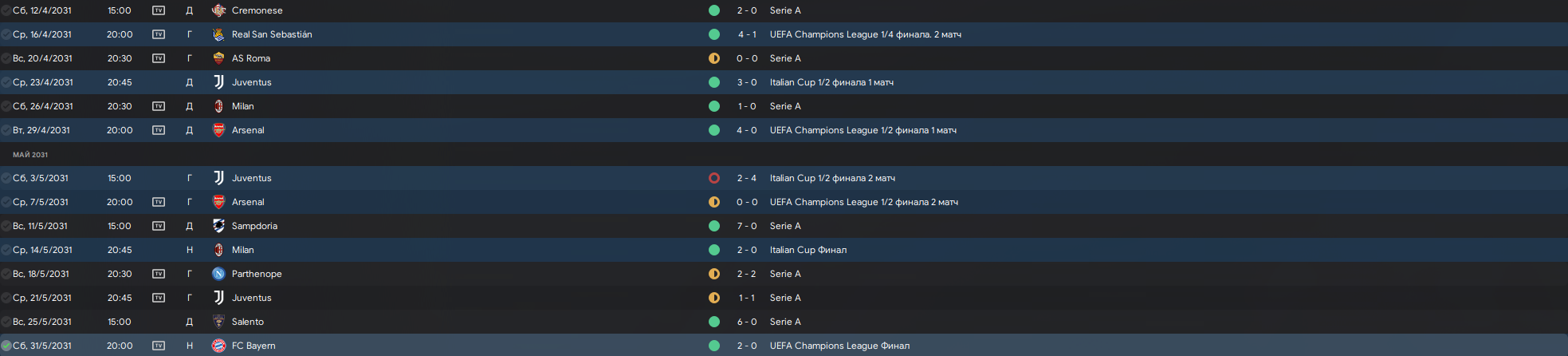The image size is (1568, 356).
Task: Open the Italian Cup Финал competition link
Action: point(808,250)
